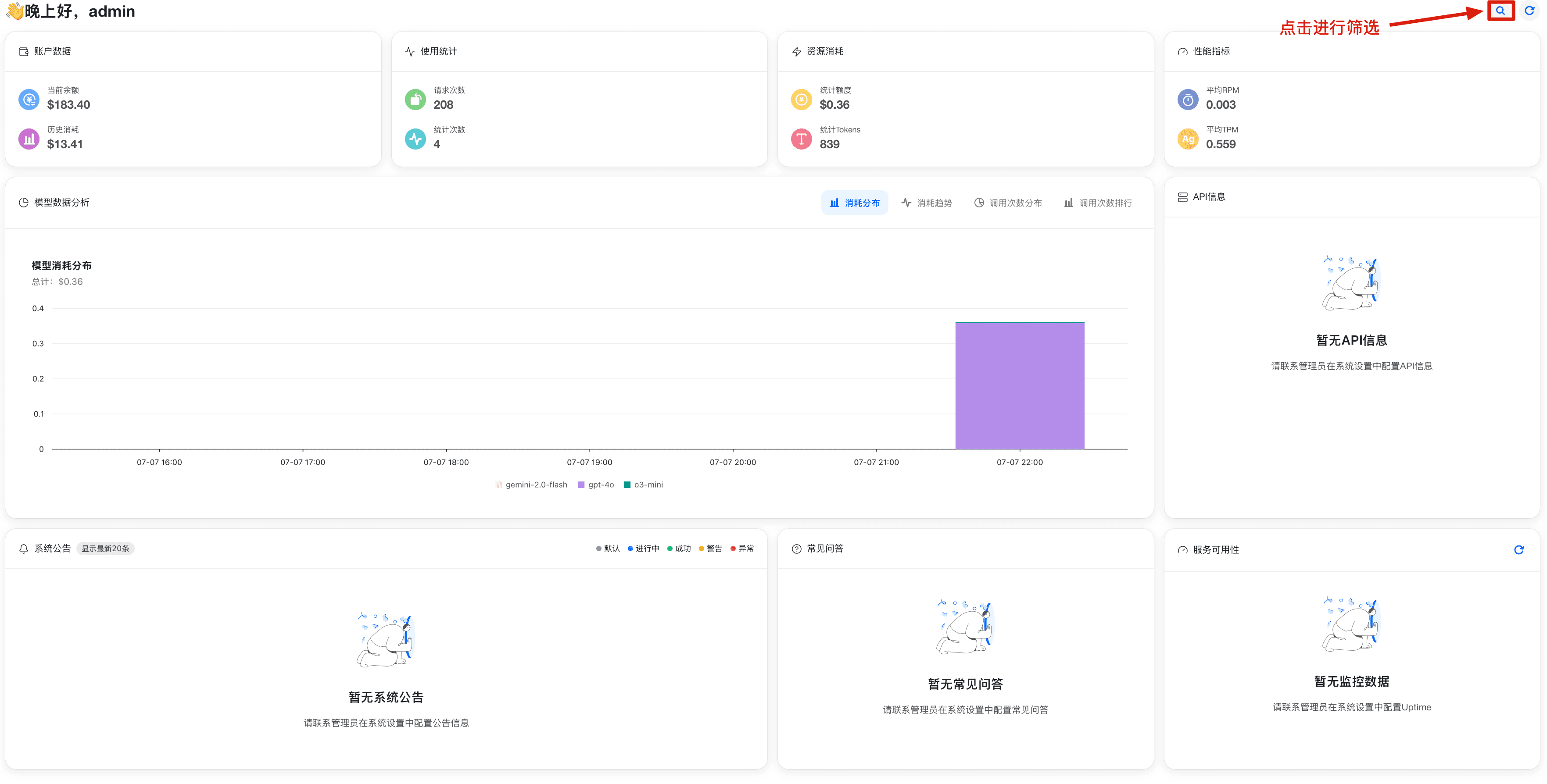The width and height of the screenshot is (1547, 784).
Task: Select the 调用次数分布 view
Action: 1008,202
